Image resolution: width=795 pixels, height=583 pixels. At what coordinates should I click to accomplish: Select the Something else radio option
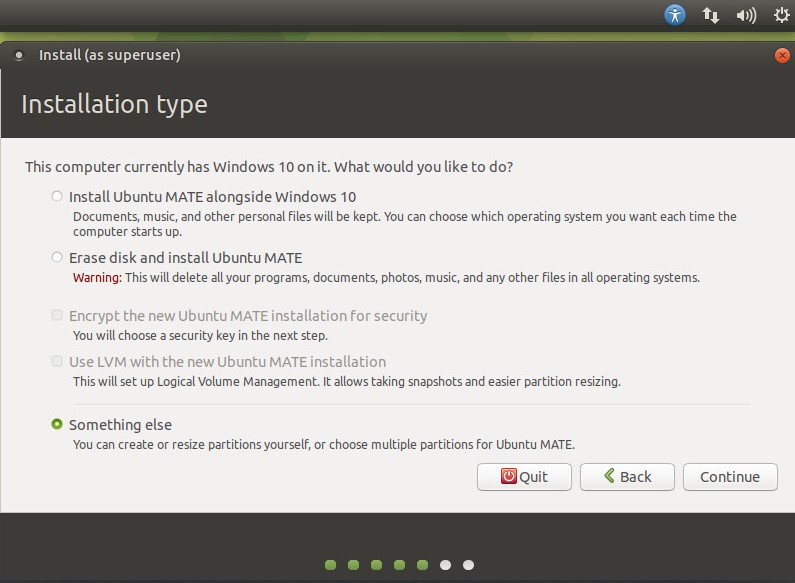pyautogui.click(x=57, y=425)
